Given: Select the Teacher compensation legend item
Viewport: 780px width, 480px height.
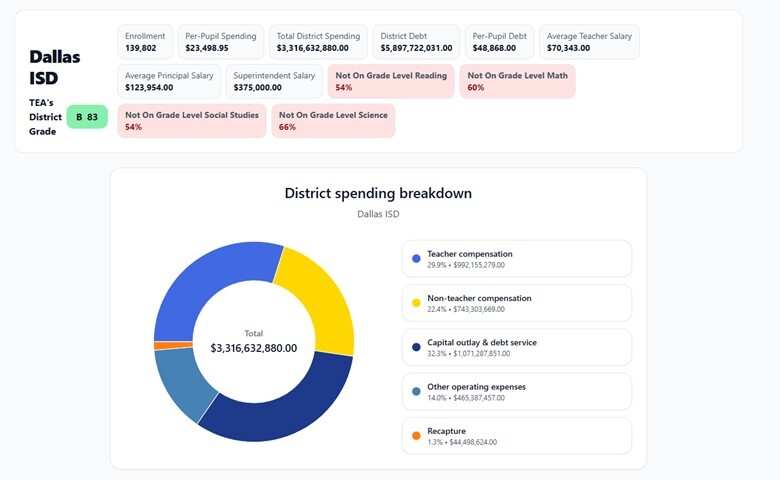Looking at the screenshot, I should [516, 259].
